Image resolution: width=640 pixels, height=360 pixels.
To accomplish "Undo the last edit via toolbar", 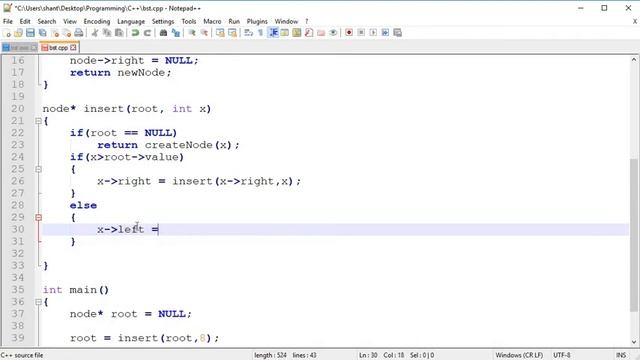I will point(135,33).
